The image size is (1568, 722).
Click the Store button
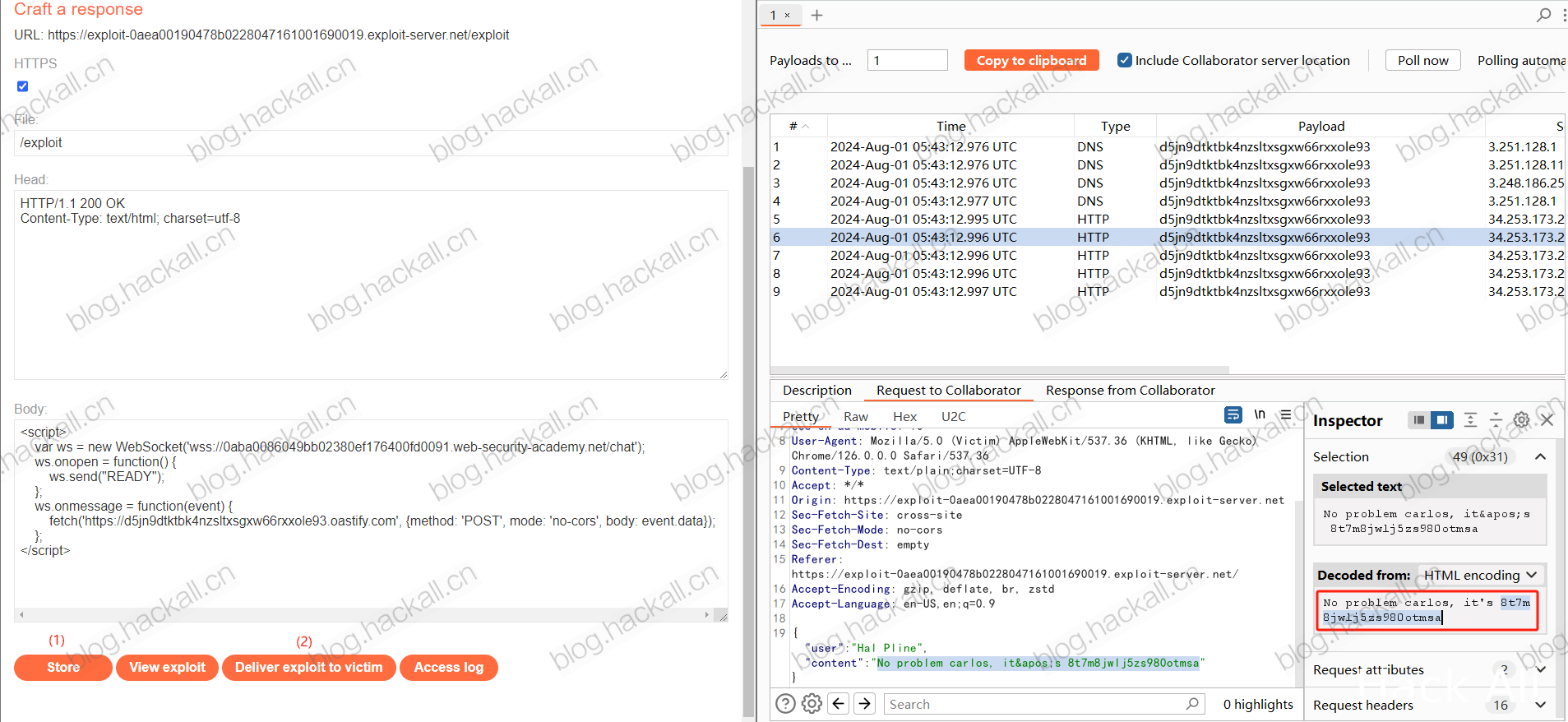[x=63, y=667]
